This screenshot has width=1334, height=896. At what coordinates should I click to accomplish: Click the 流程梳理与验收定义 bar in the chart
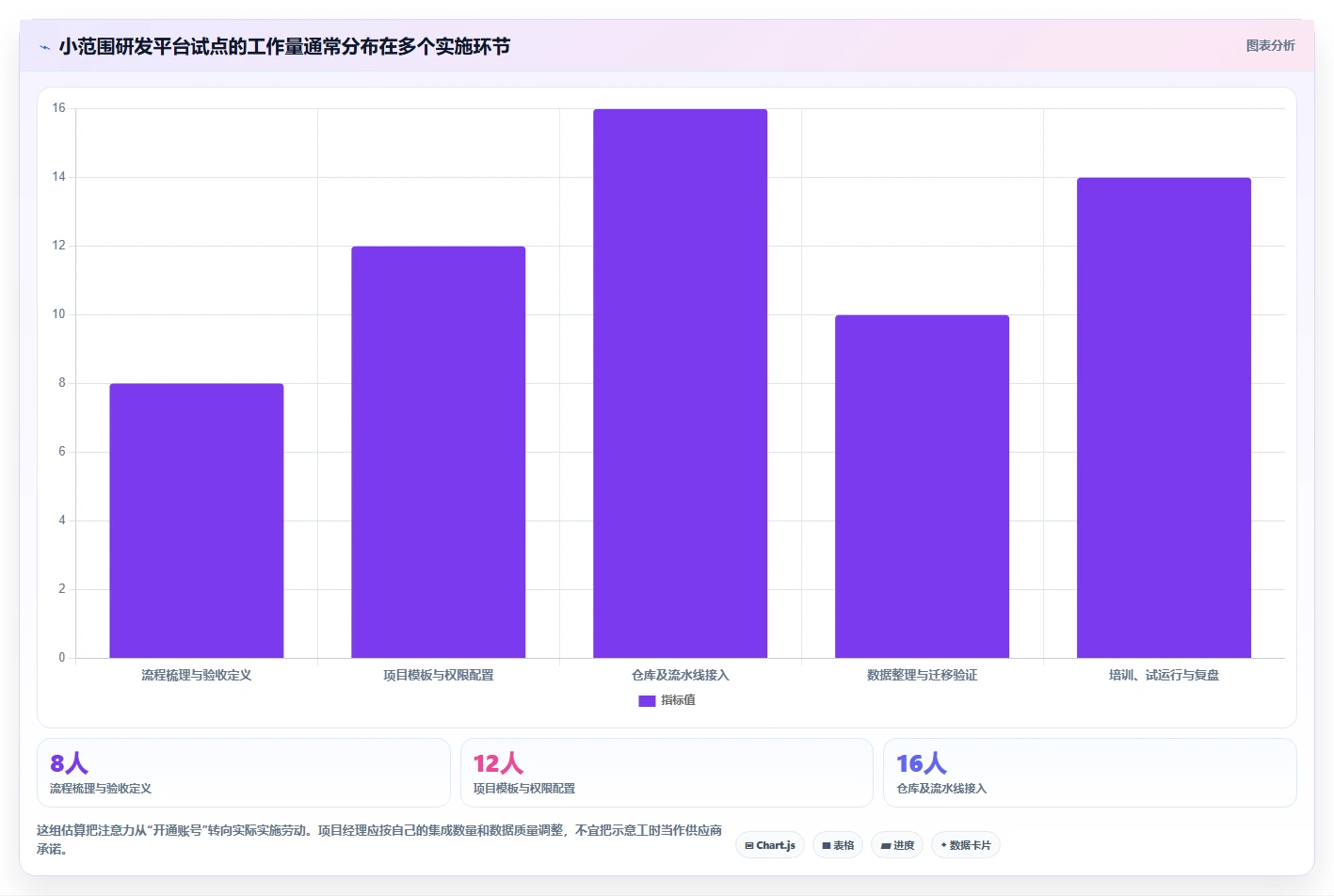coord(197,520)
